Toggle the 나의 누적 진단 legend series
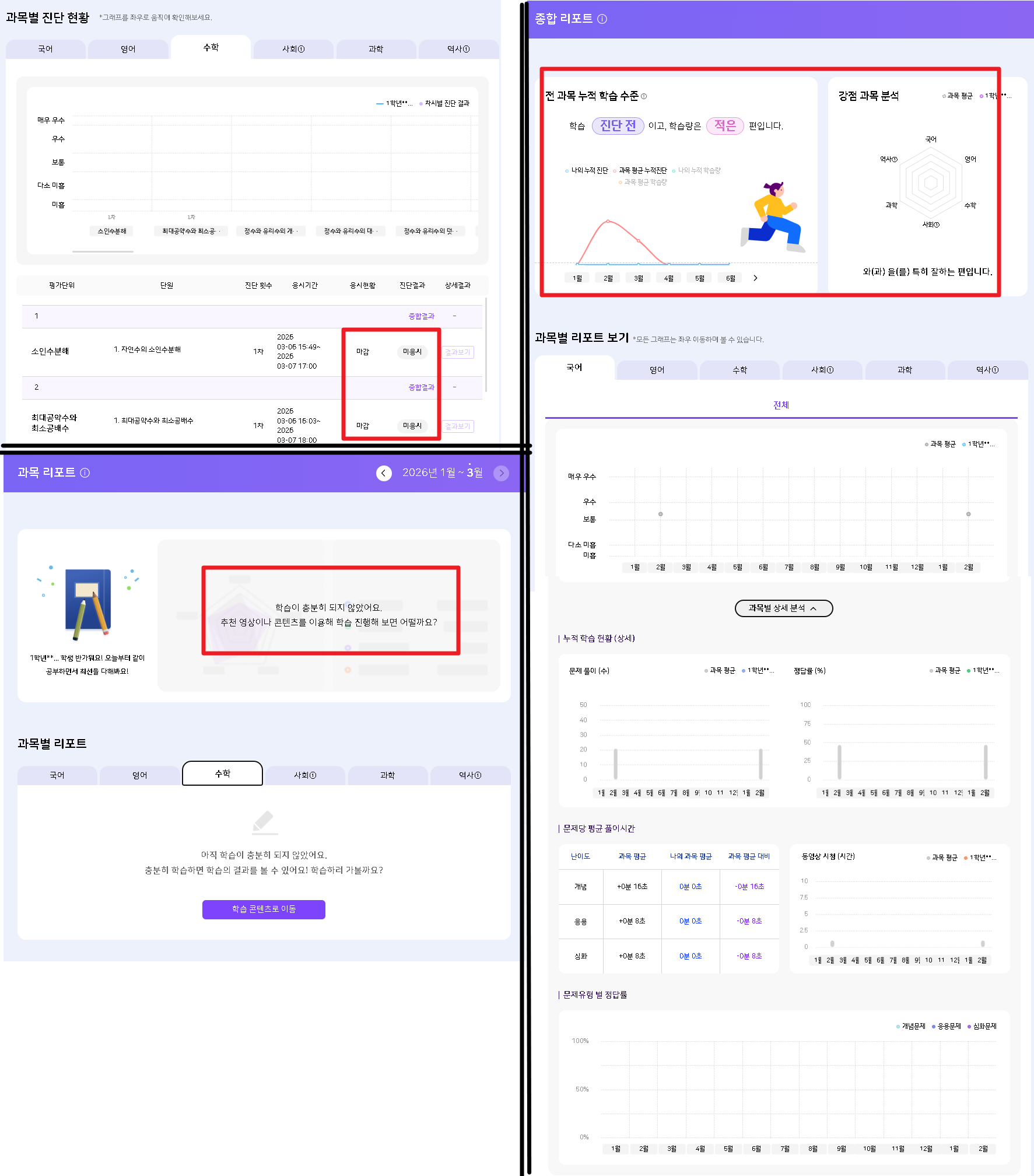The image size is (1034, 1176). coord(587,171)
